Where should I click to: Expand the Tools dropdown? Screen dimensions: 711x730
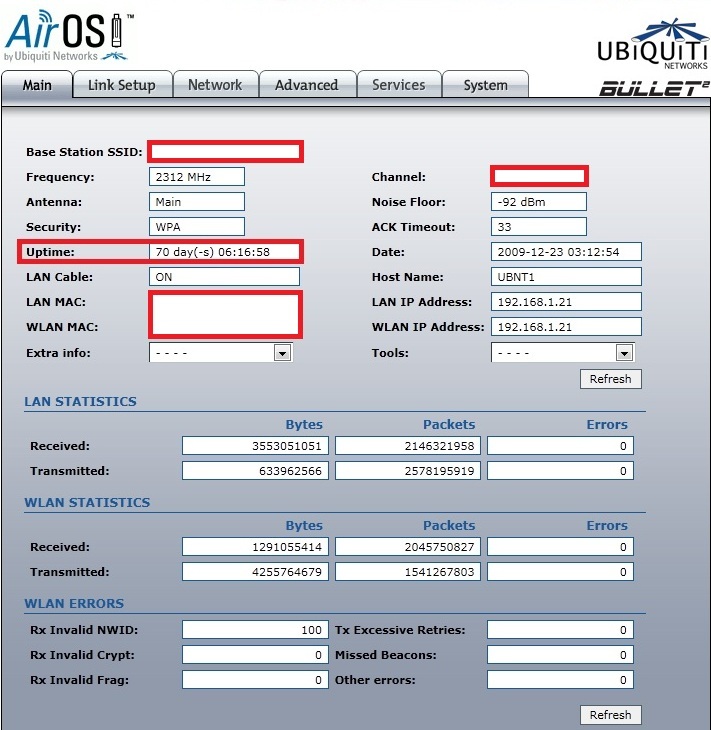(562, 352)
